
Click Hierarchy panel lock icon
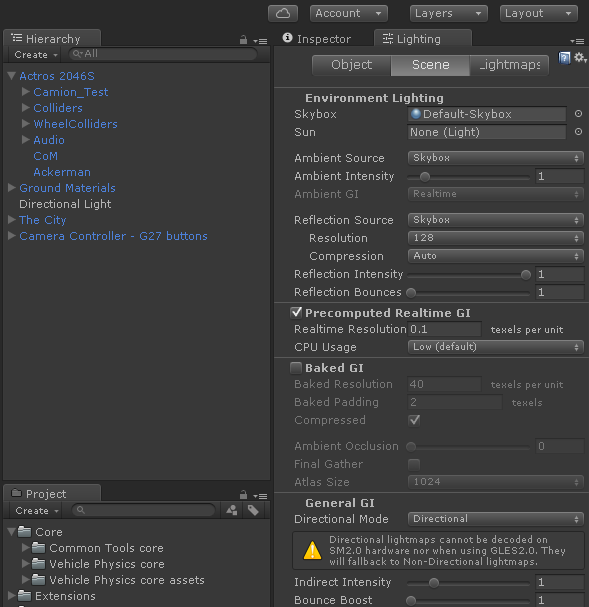coord(243,40)
